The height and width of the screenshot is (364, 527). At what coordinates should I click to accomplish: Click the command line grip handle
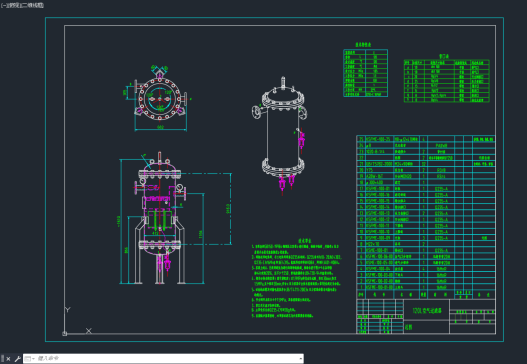pyautogui.click(x=2, y=359)
